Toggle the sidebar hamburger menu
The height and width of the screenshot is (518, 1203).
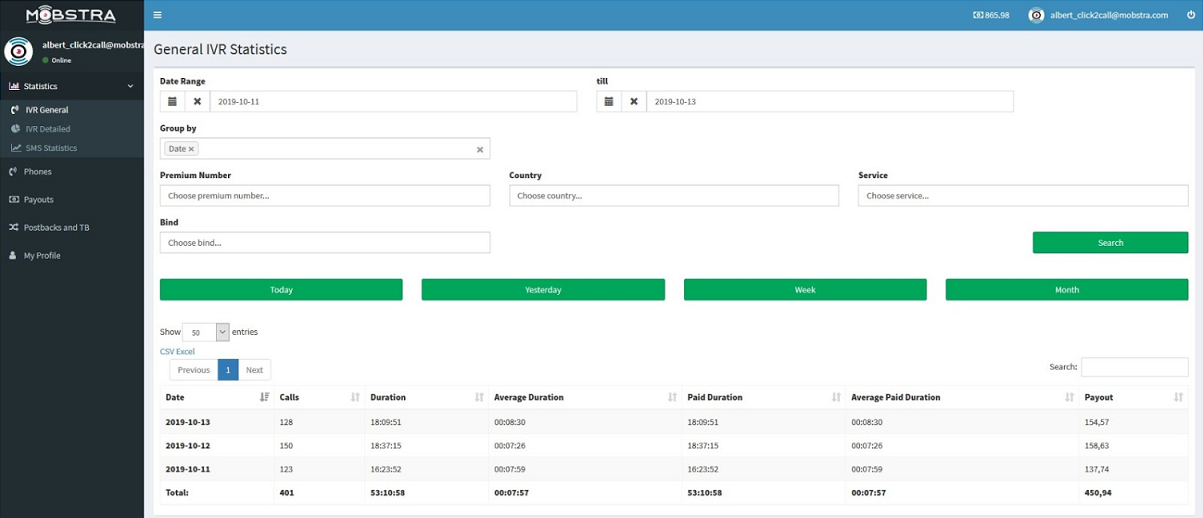(158, 15)
